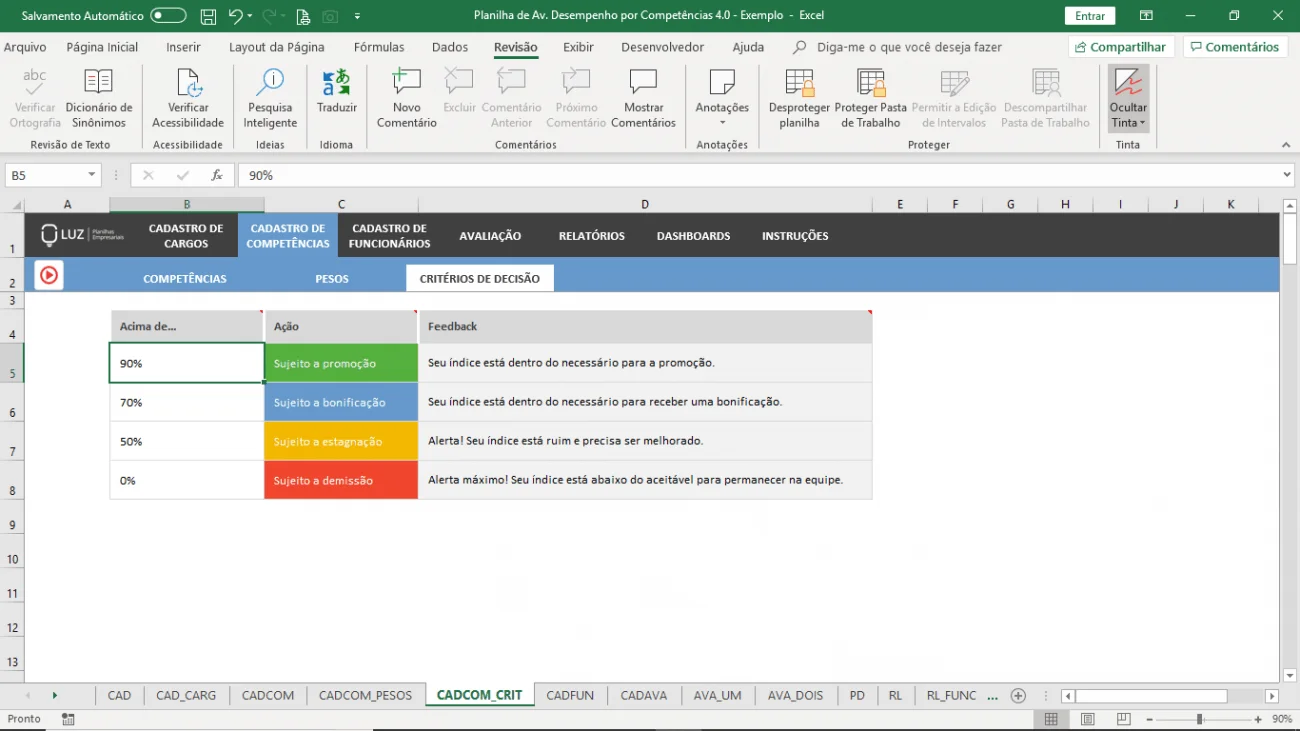This screenshot has width=1300, height=731.
Task: Select the cell with value 70%
Action: (x=187, y=402)
